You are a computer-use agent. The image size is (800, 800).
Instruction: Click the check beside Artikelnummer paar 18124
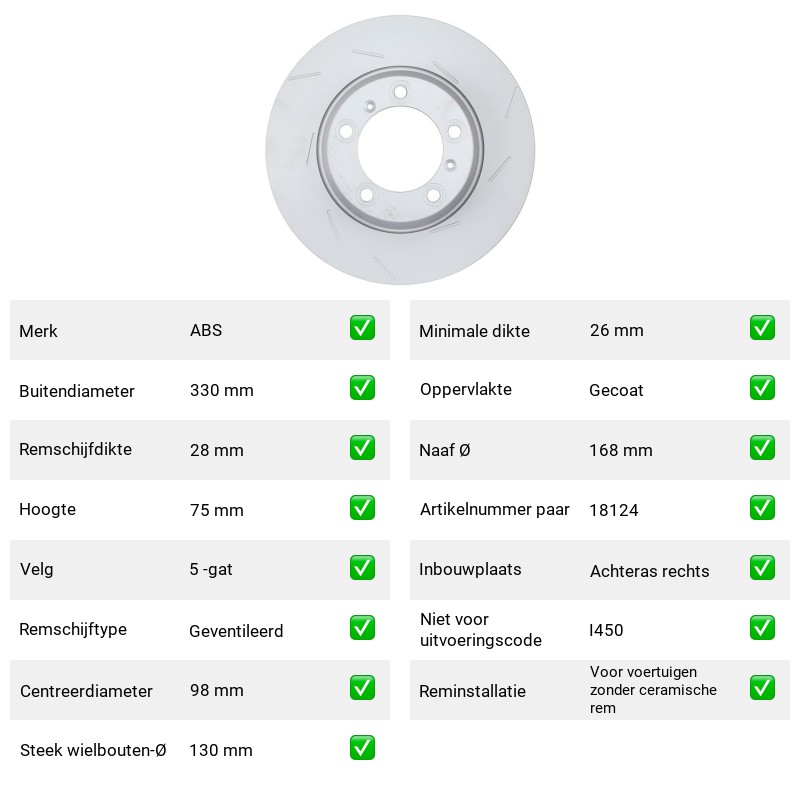point(762,508)
